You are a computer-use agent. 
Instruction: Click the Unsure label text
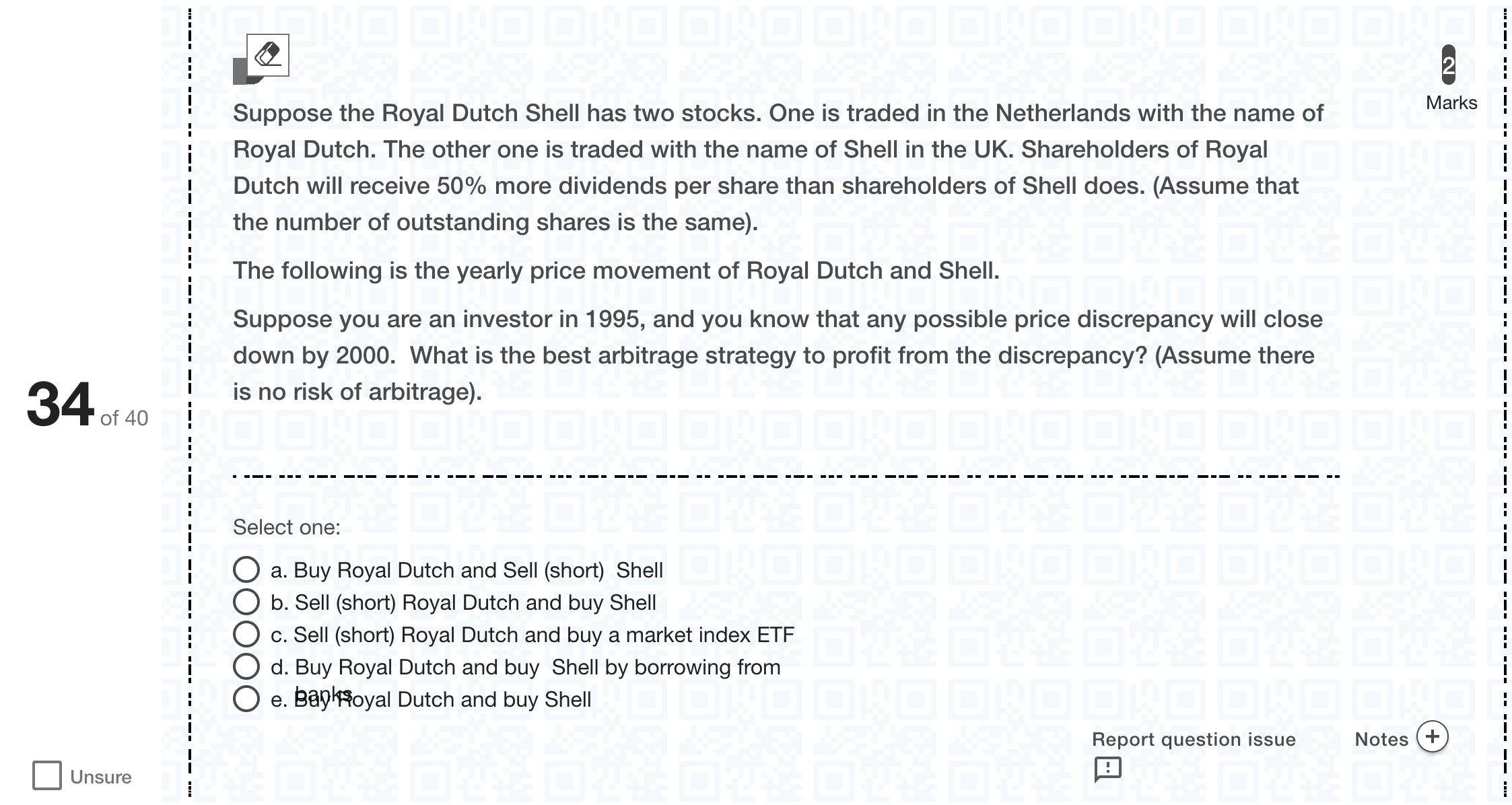[101, 777]
